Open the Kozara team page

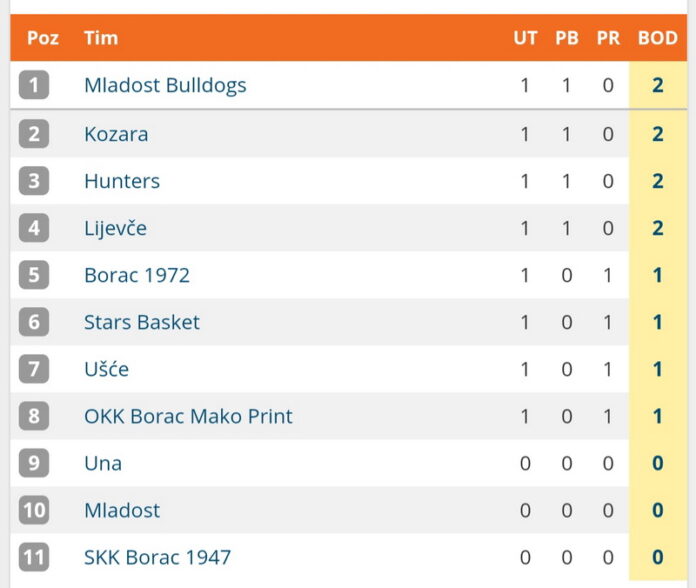coord(116,134)
